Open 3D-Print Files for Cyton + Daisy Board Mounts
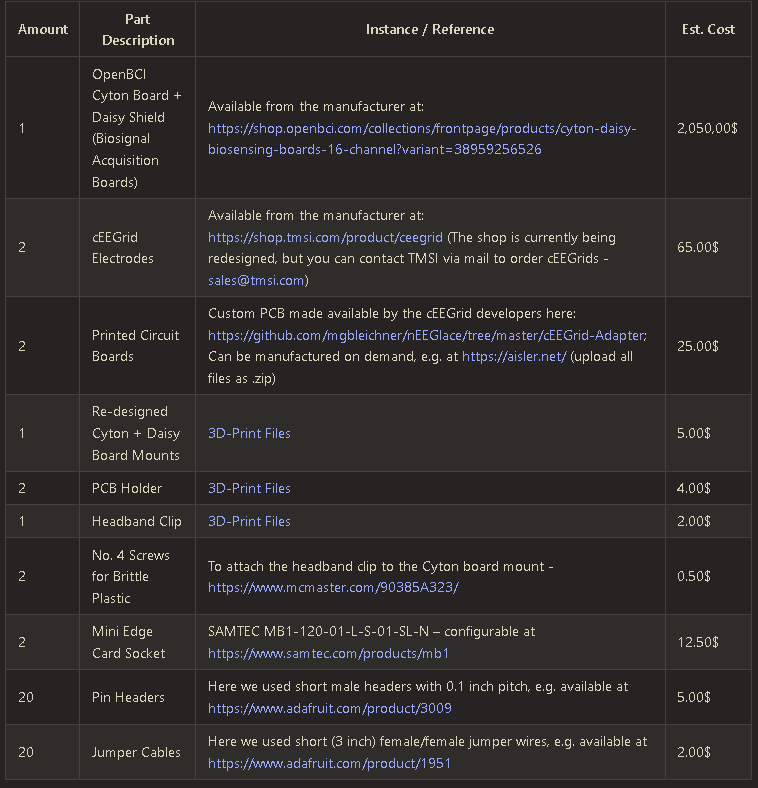 tap(249, 433)
